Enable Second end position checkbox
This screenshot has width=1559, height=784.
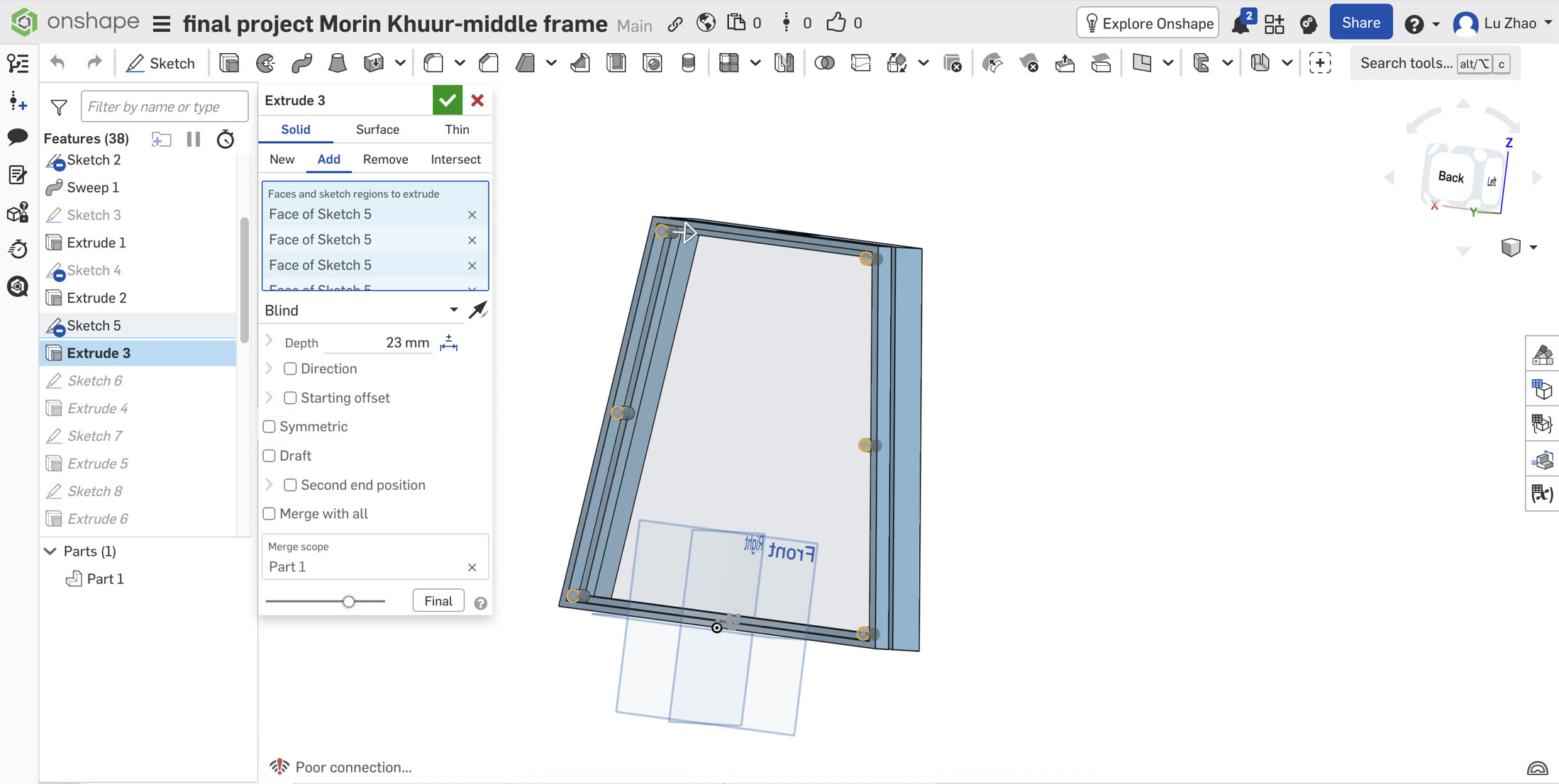290,485
